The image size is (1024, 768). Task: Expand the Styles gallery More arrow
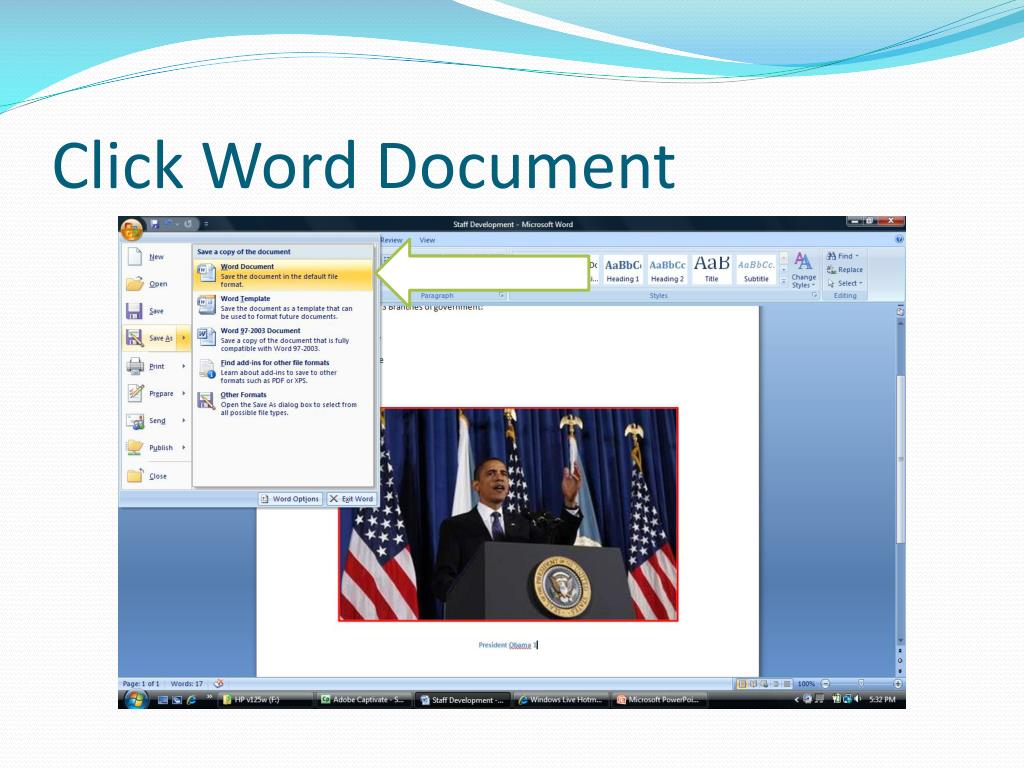[784, 281]
